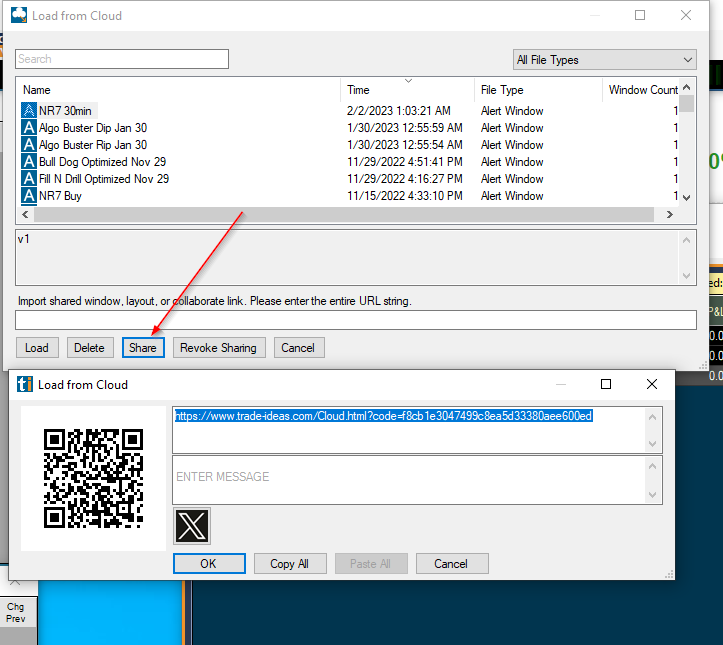Viewport: 723px width, 645px height.
Task: Click the disabled Paste All button
Action: pyautogui.click(x=371, y=563)
